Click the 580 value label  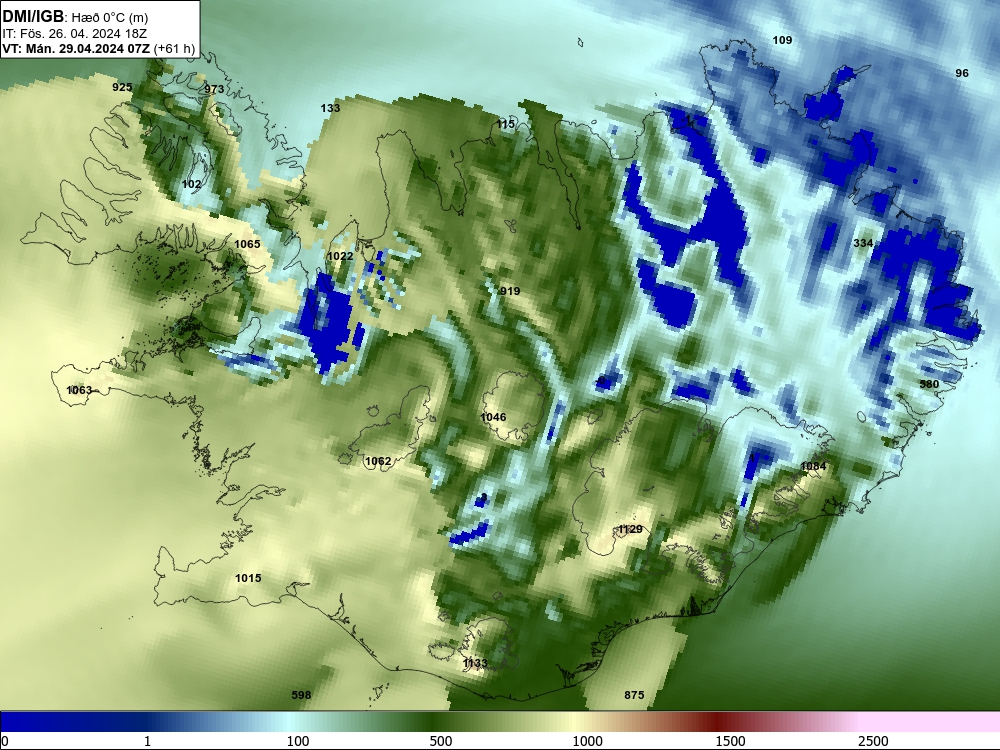click(929, 384)
